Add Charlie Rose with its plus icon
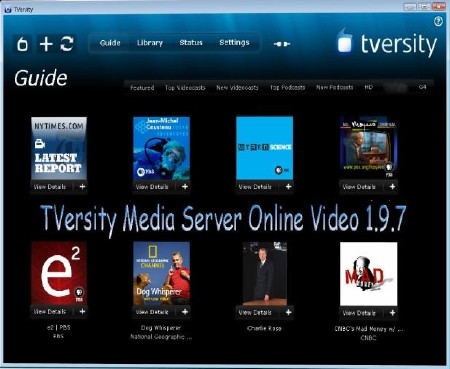The width and height of the screenshot is (450, 369). coord(288,312)
